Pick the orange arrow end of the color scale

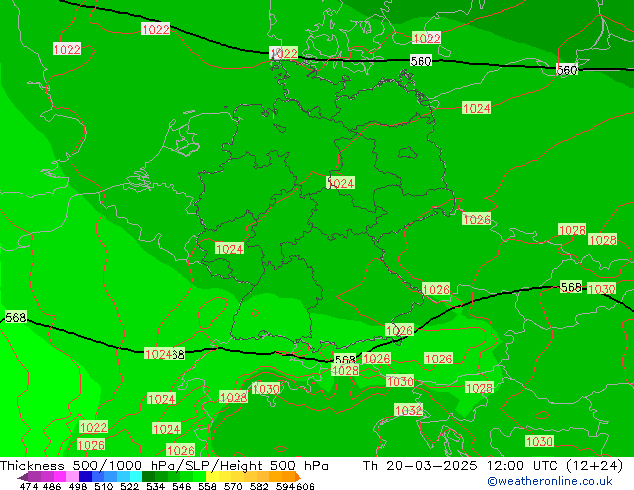coord(298,477)
